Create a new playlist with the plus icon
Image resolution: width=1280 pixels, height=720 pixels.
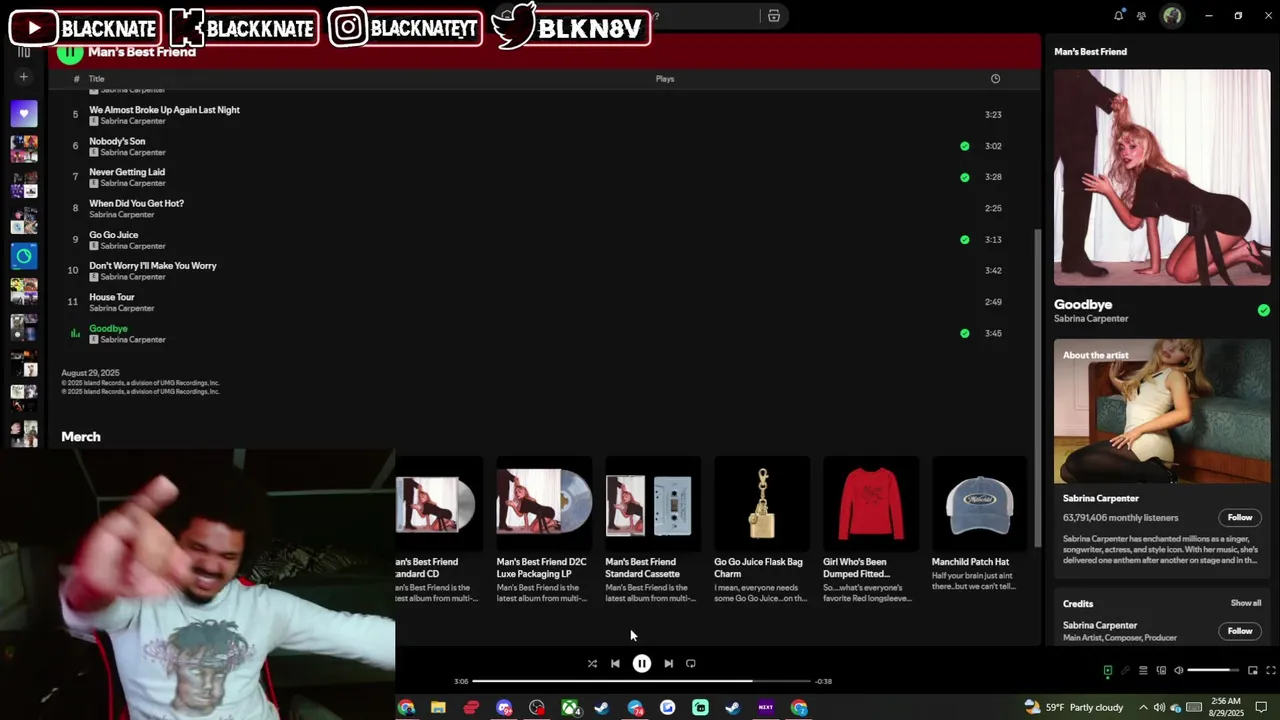[x=24, y=77]
